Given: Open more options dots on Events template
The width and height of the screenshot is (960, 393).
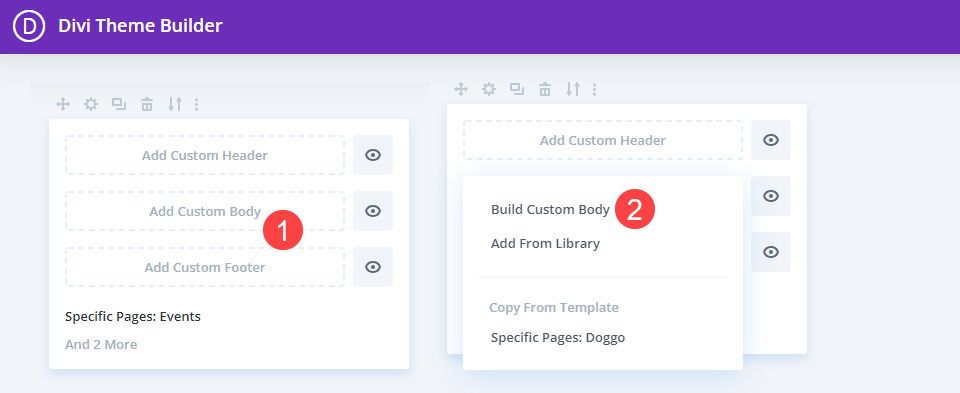Looking at the screenshot, I should click(x=197, y=104).
